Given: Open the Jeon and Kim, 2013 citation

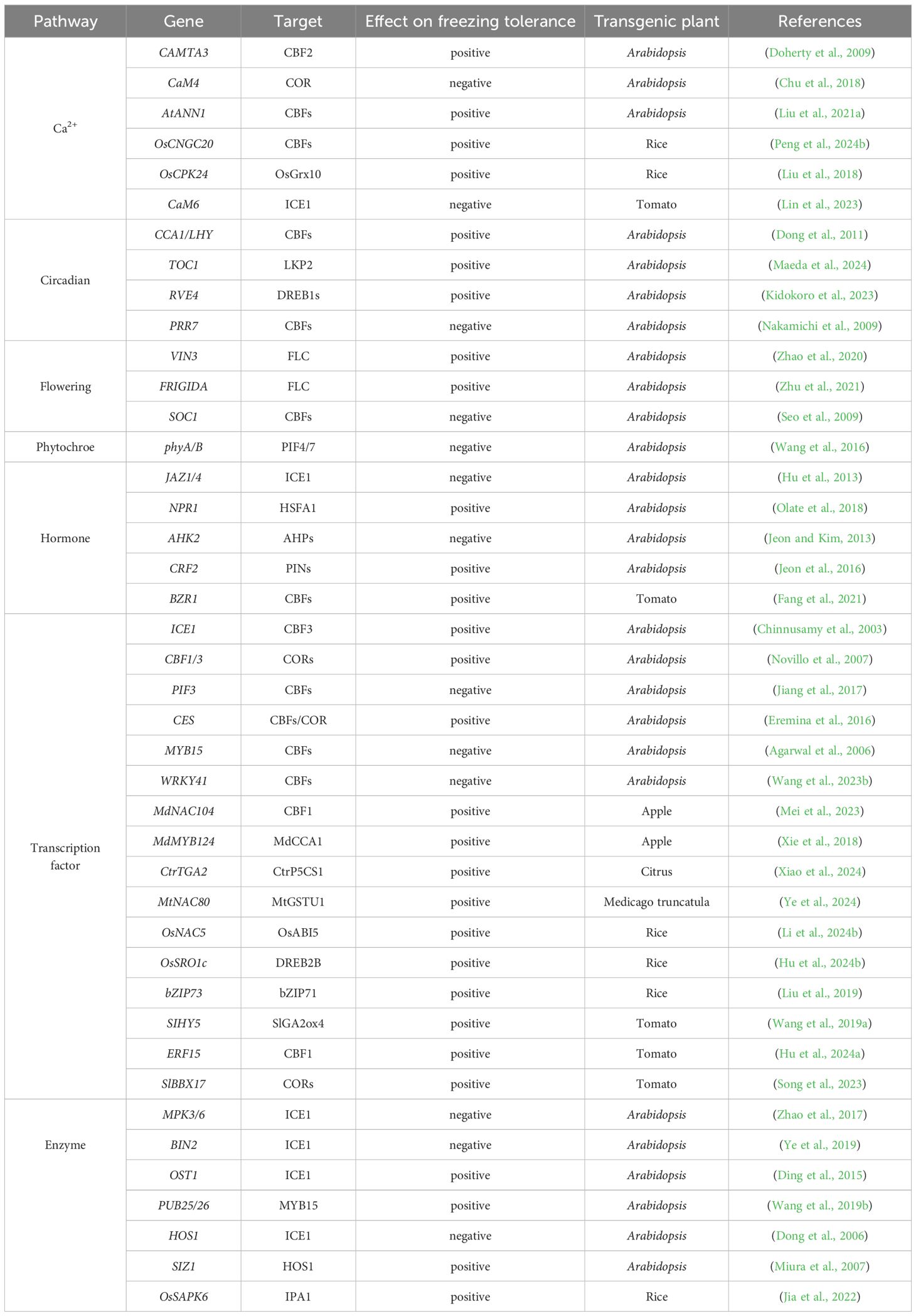Looking at the screenshot, I should [819, 538].
